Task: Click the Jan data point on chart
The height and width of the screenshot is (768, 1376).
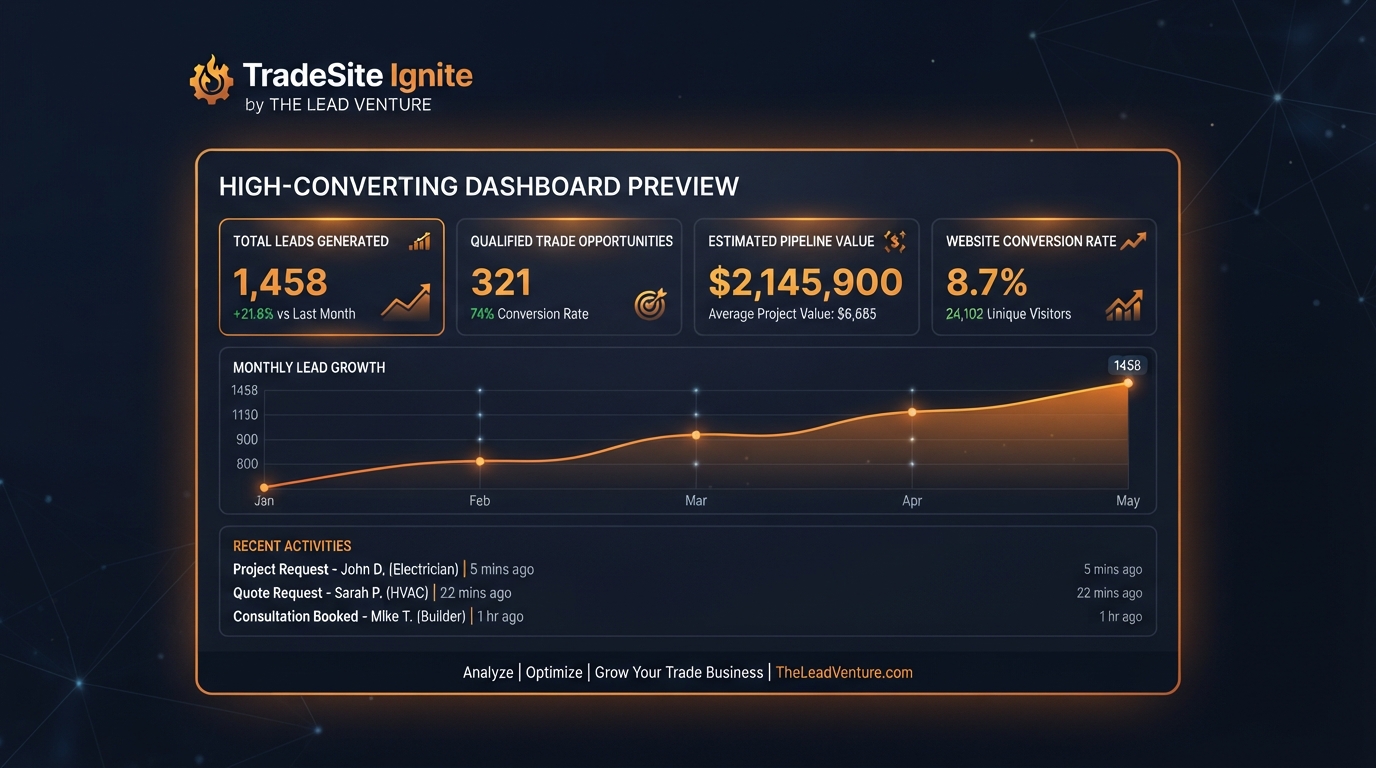Action: 264,487
